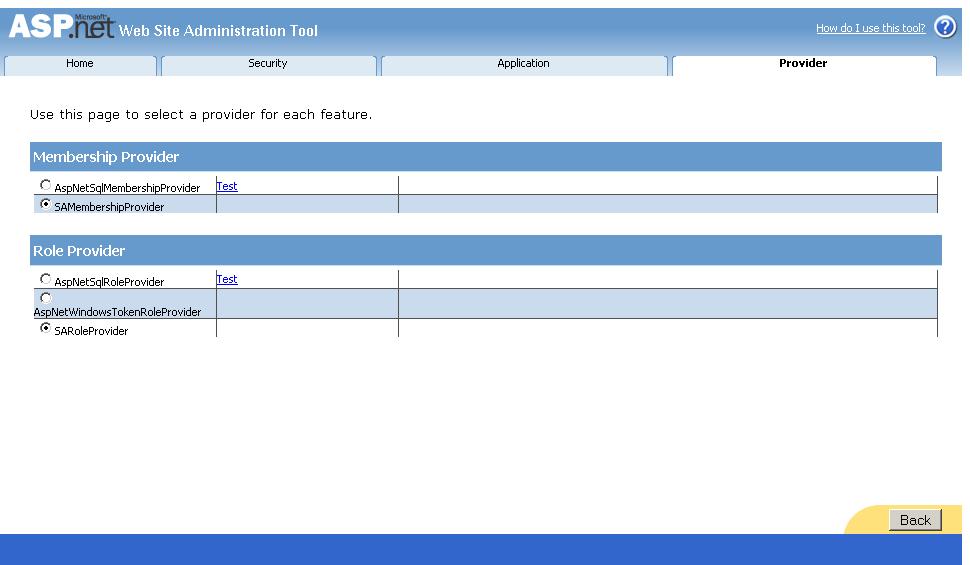The width and height of the screenshot is (970, 565).
Task: Click the ASP.net logo in header
Action: click(61, 26)
